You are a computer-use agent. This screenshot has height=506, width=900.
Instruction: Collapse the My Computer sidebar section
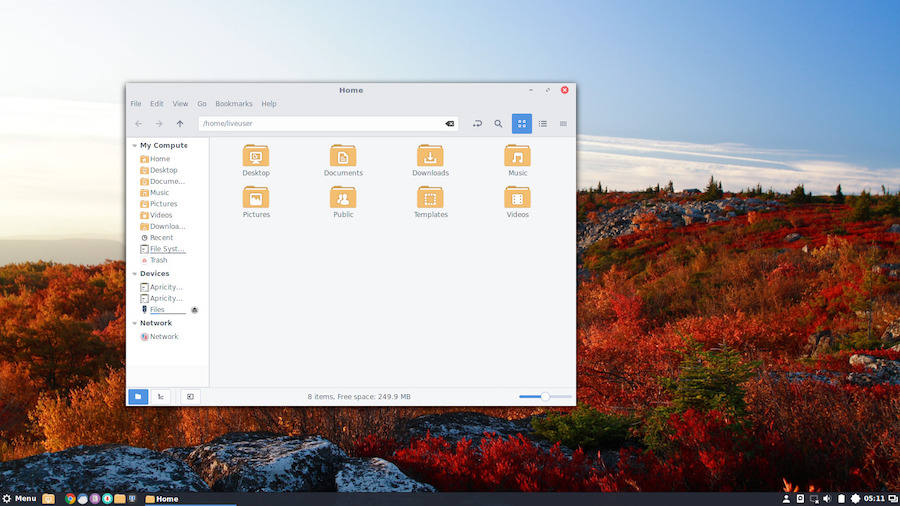click(x=134, y=146)
